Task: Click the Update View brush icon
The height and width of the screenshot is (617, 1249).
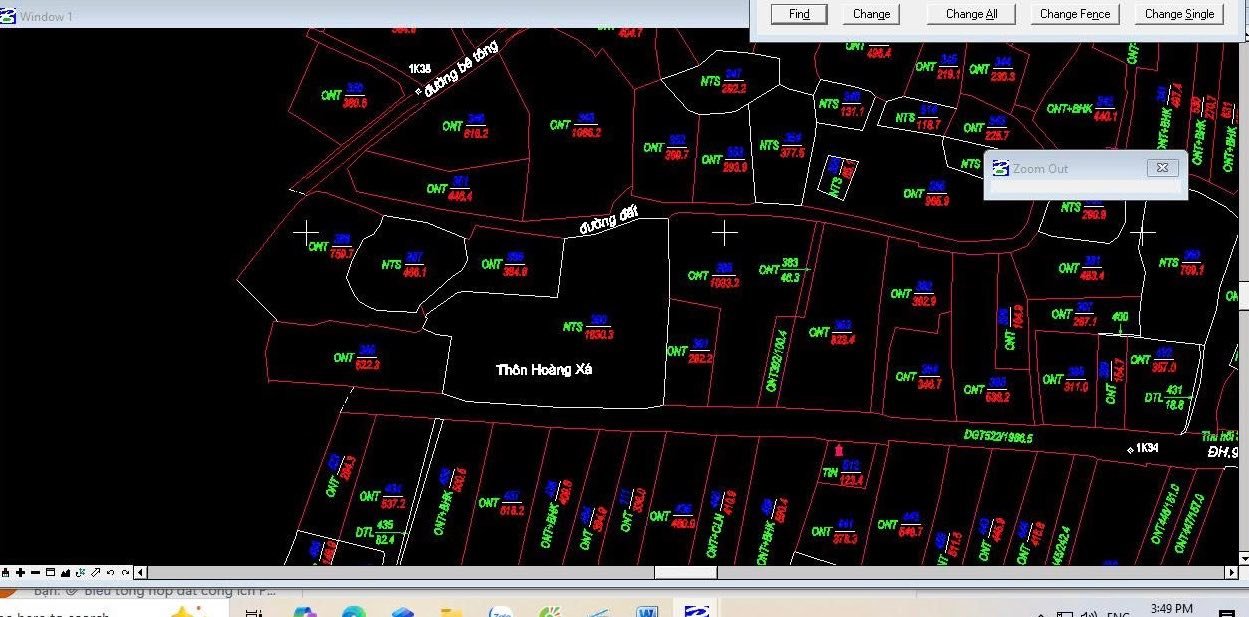Action: (6, 573)
